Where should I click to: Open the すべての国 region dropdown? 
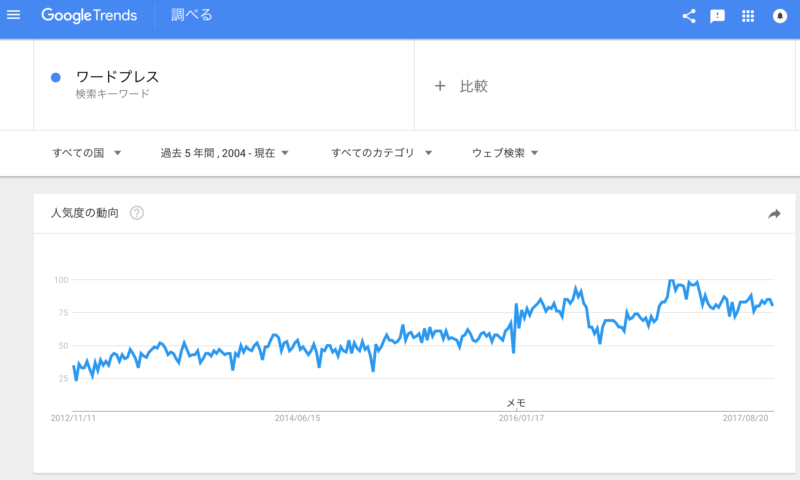point(87,153)
